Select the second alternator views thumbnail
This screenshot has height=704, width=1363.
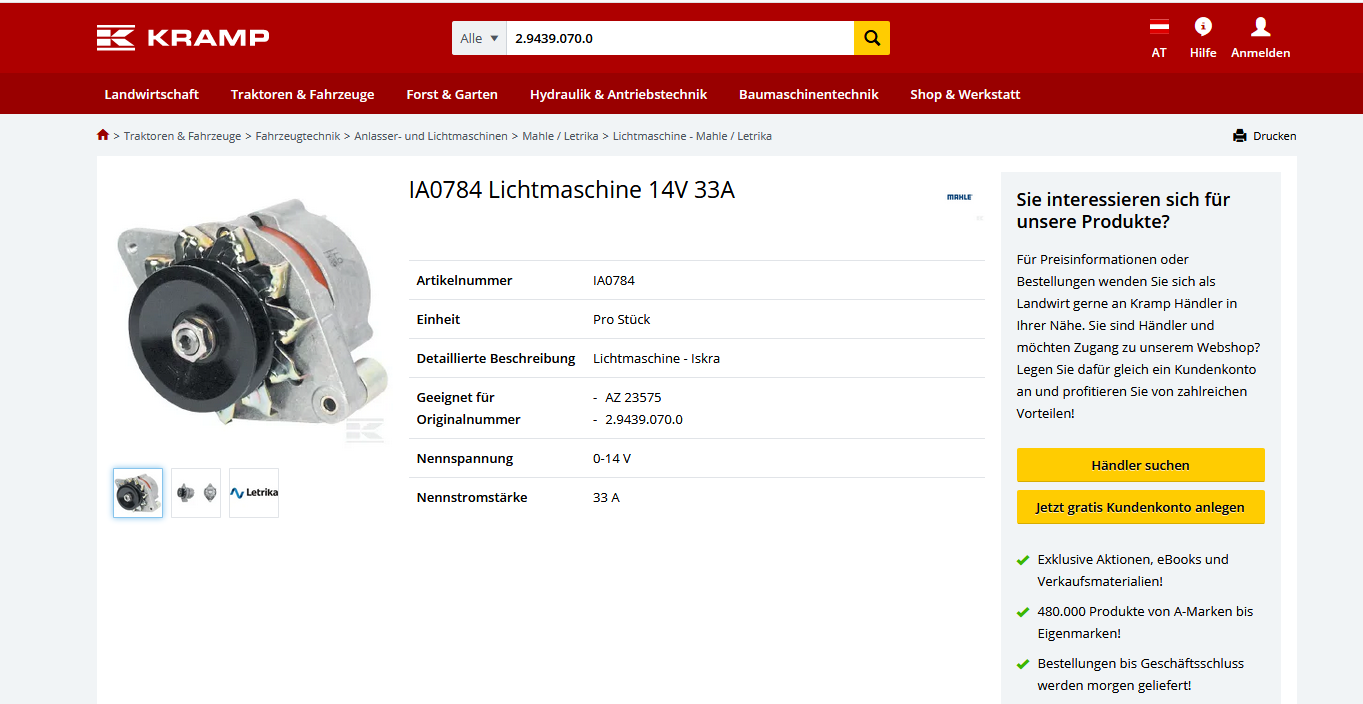[196, 493]
